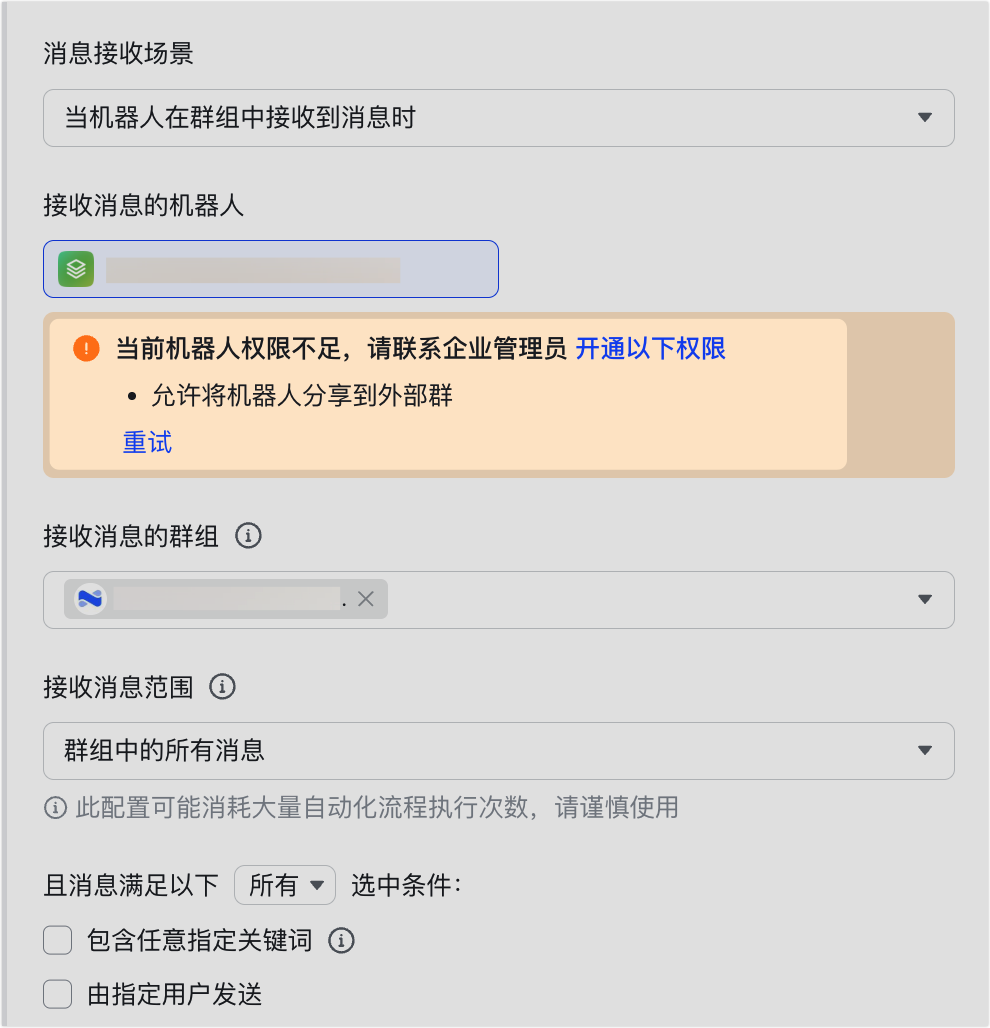Click info icon next to 包含任意指定关键词
This screenshot has height=1028, width=990.
[x=342, y=941]
